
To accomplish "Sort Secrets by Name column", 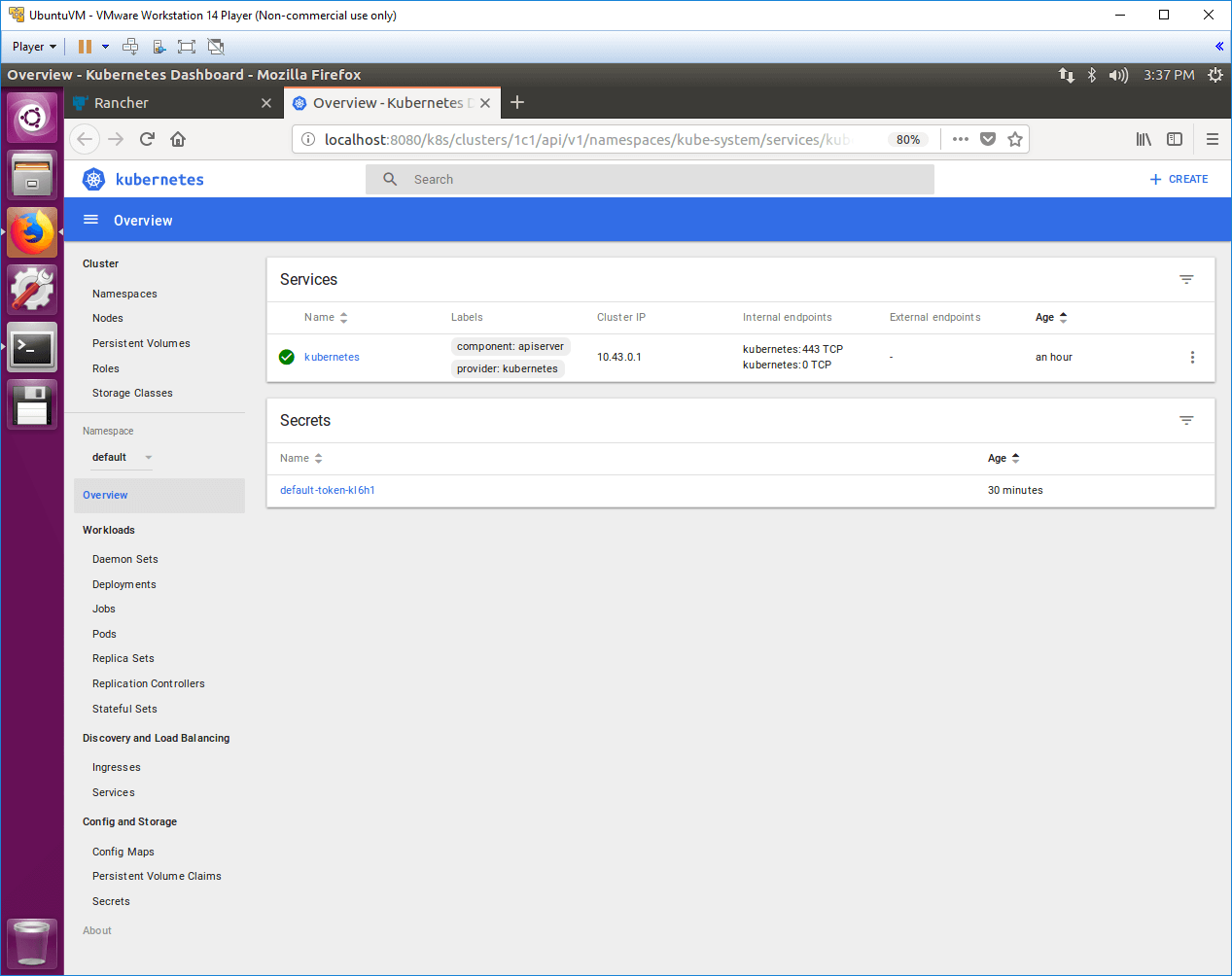I will pyautogui.click(x=300, y=458).
